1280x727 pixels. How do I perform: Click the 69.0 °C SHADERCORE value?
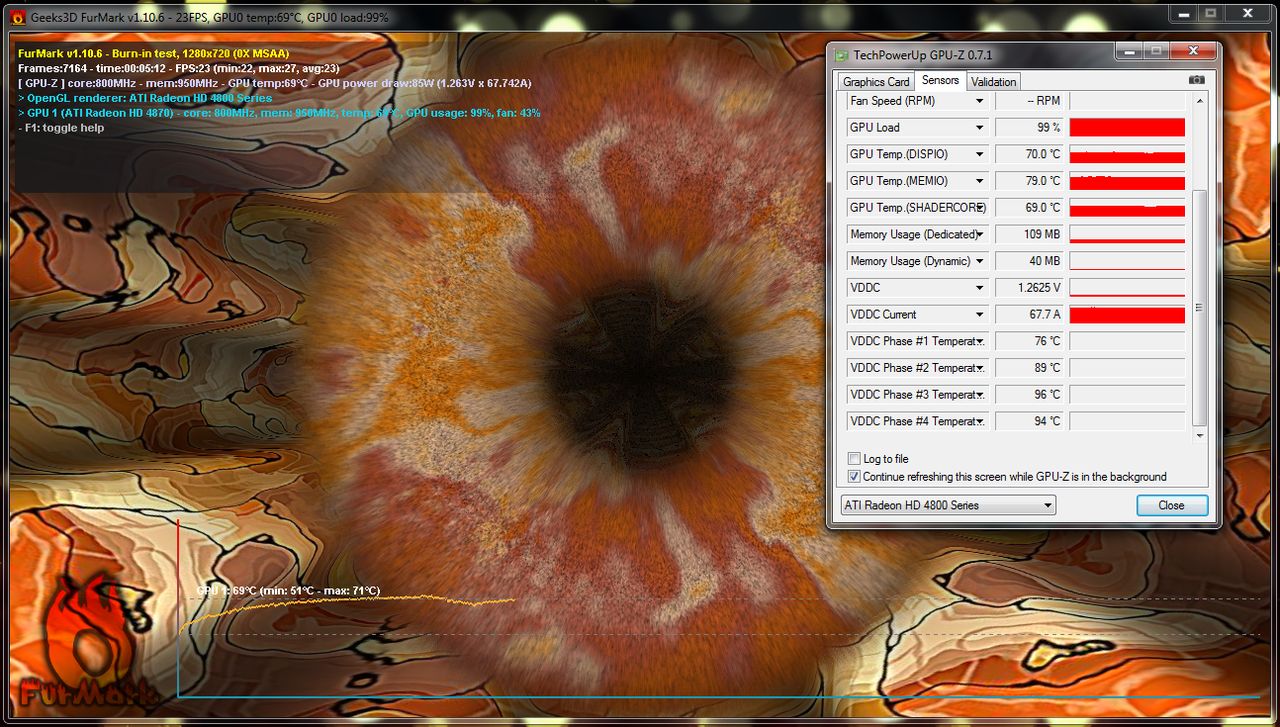pos(1030,208)
